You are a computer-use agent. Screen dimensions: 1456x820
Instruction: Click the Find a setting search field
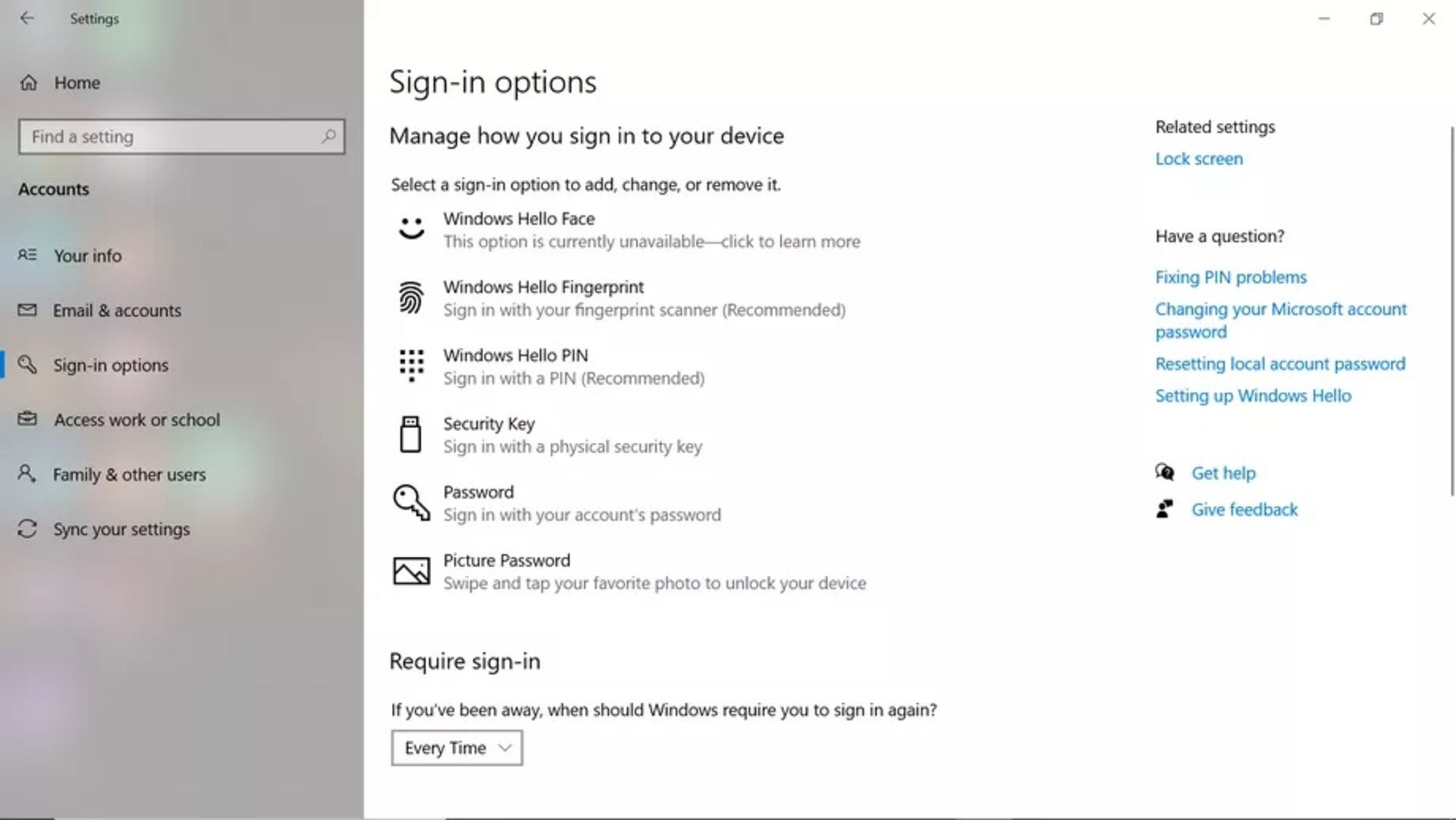pos(181,136)
